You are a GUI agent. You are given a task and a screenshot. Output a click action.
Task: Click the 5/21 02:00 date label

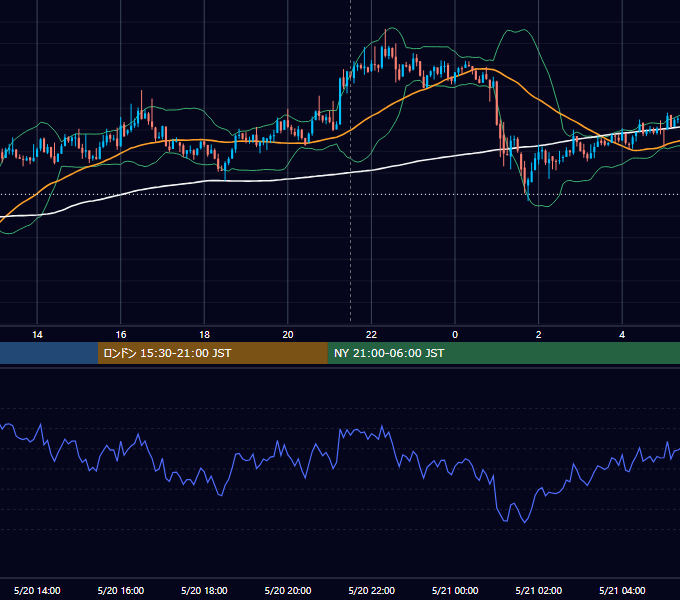point(539,590)
